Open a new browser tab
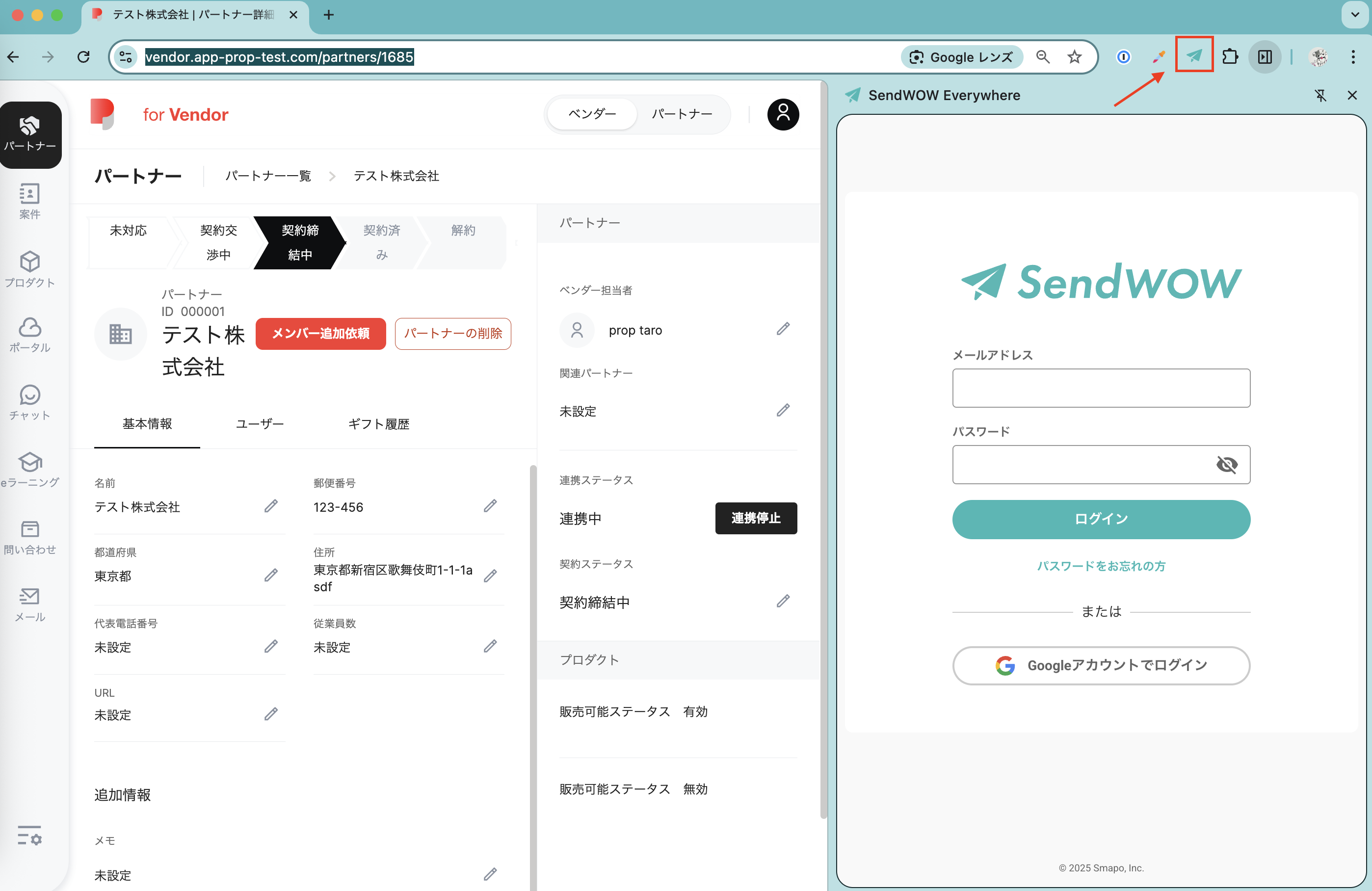Screen dimensions: 1372x891 (x=329, y=15)
